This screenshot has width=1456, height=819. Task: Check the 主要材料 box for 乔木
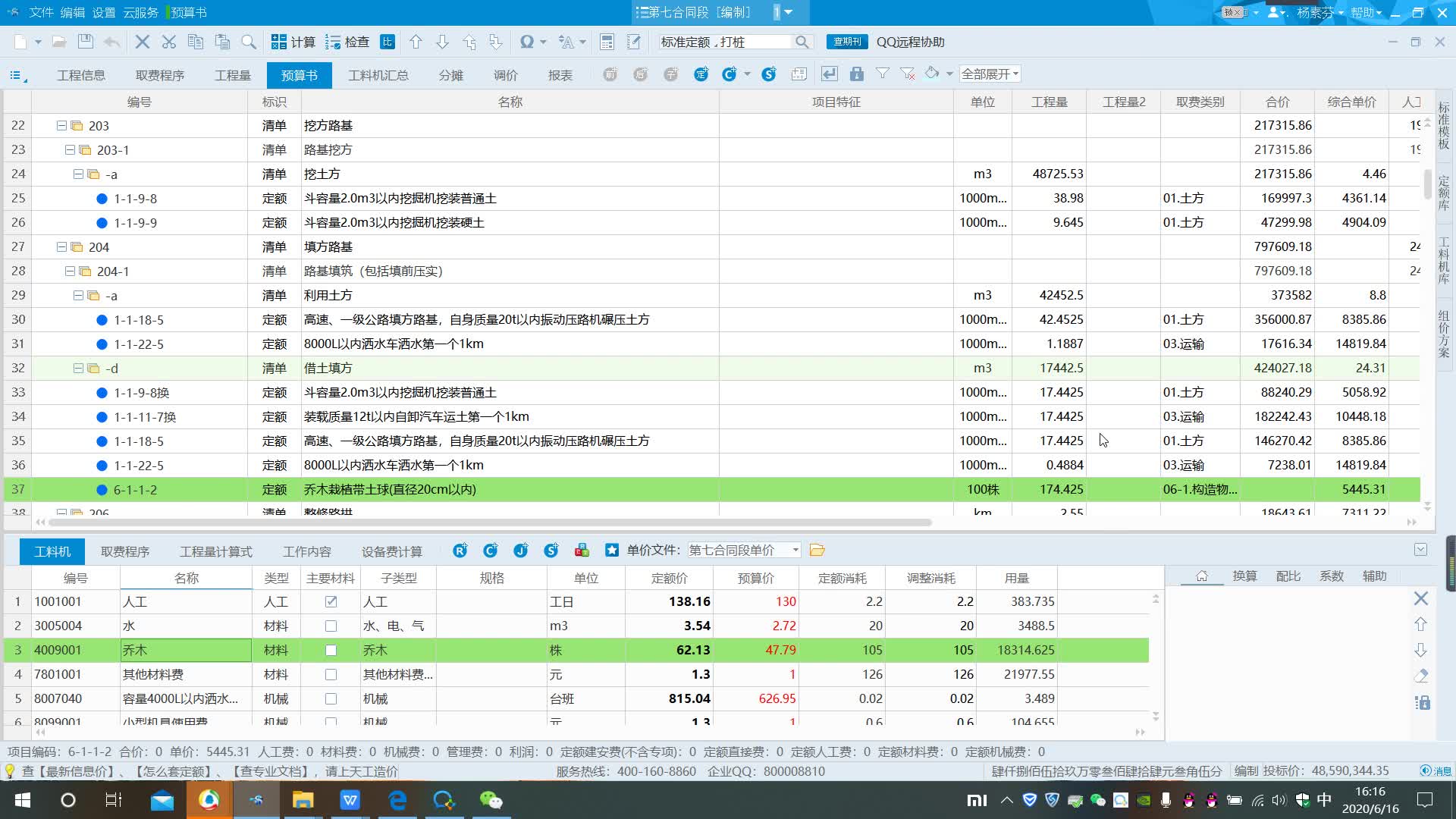tap(331, 650)
